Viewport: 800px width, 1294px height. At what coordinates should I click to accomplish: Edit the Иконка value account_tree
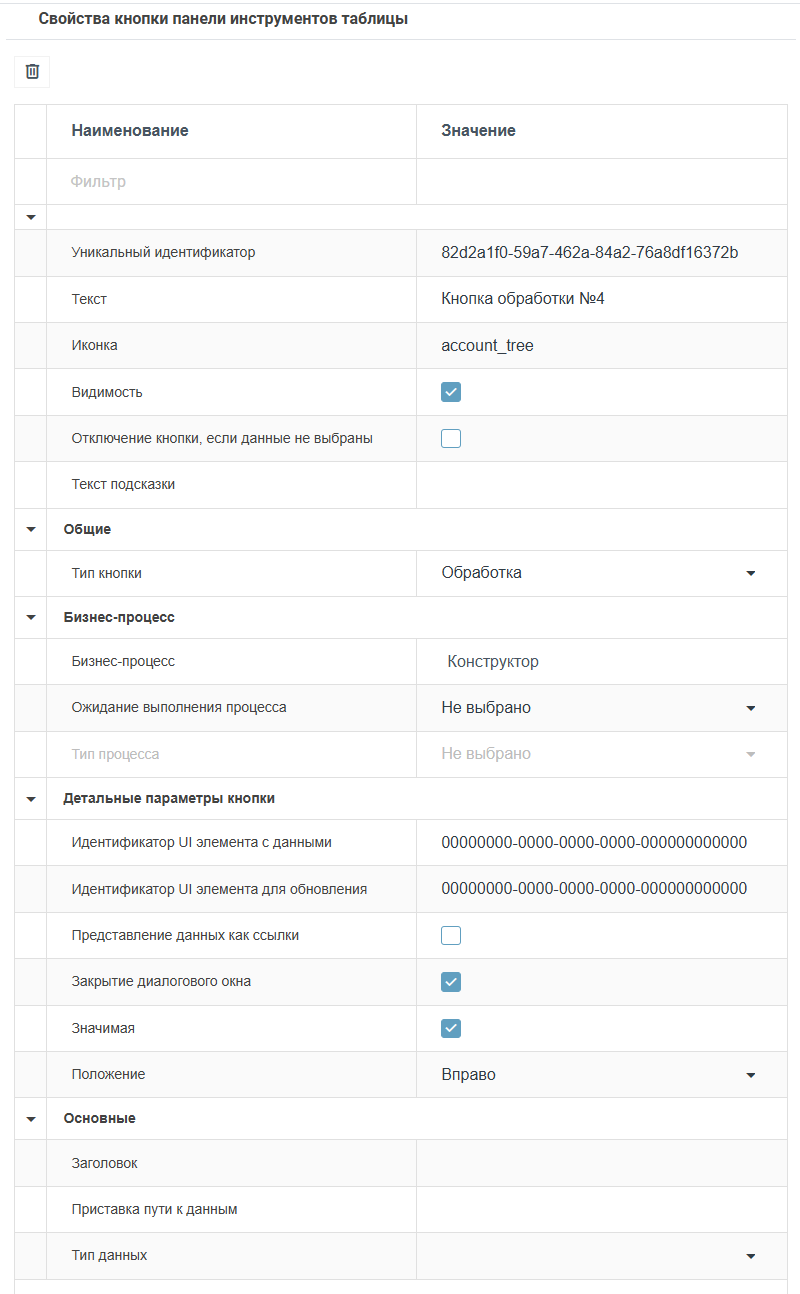tap(600, 345)
